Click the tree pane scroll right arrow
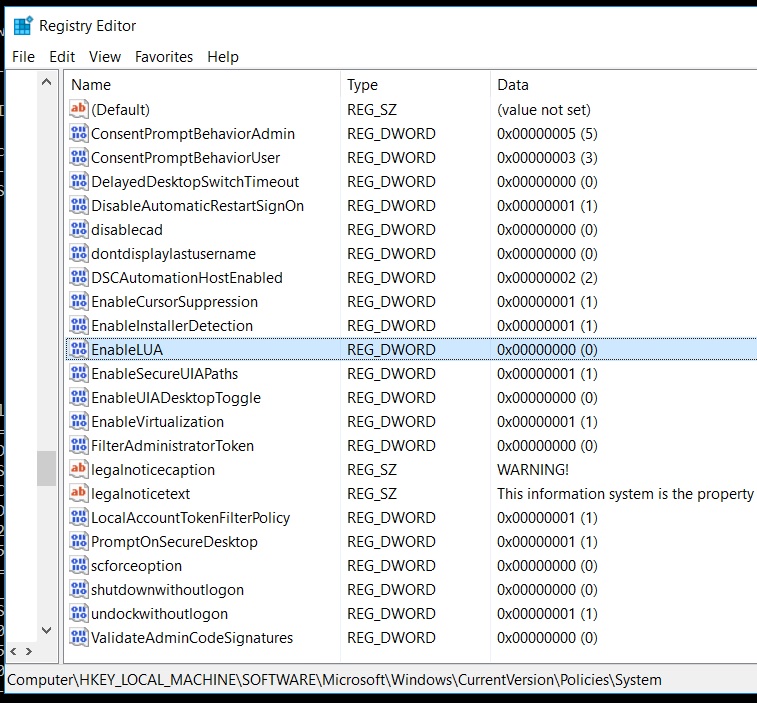The height and width of the screenshot is (703, 757). pyautogui.click(x=29, y=651)
